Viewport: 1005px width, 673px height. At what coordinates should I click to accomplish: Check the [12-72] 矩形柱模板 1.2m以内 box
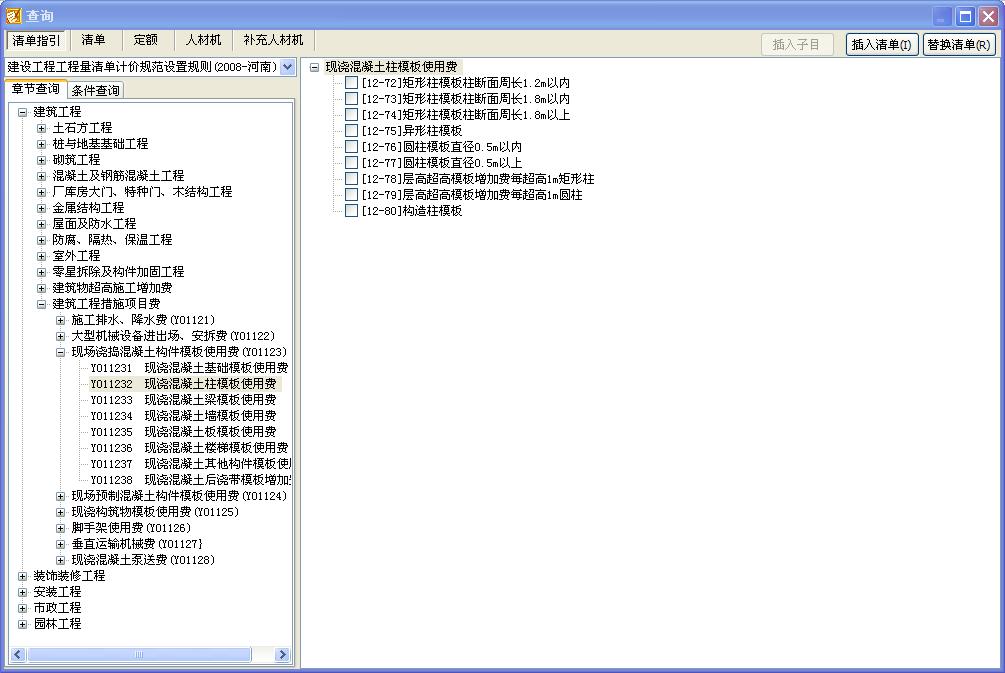click(351, 83)
